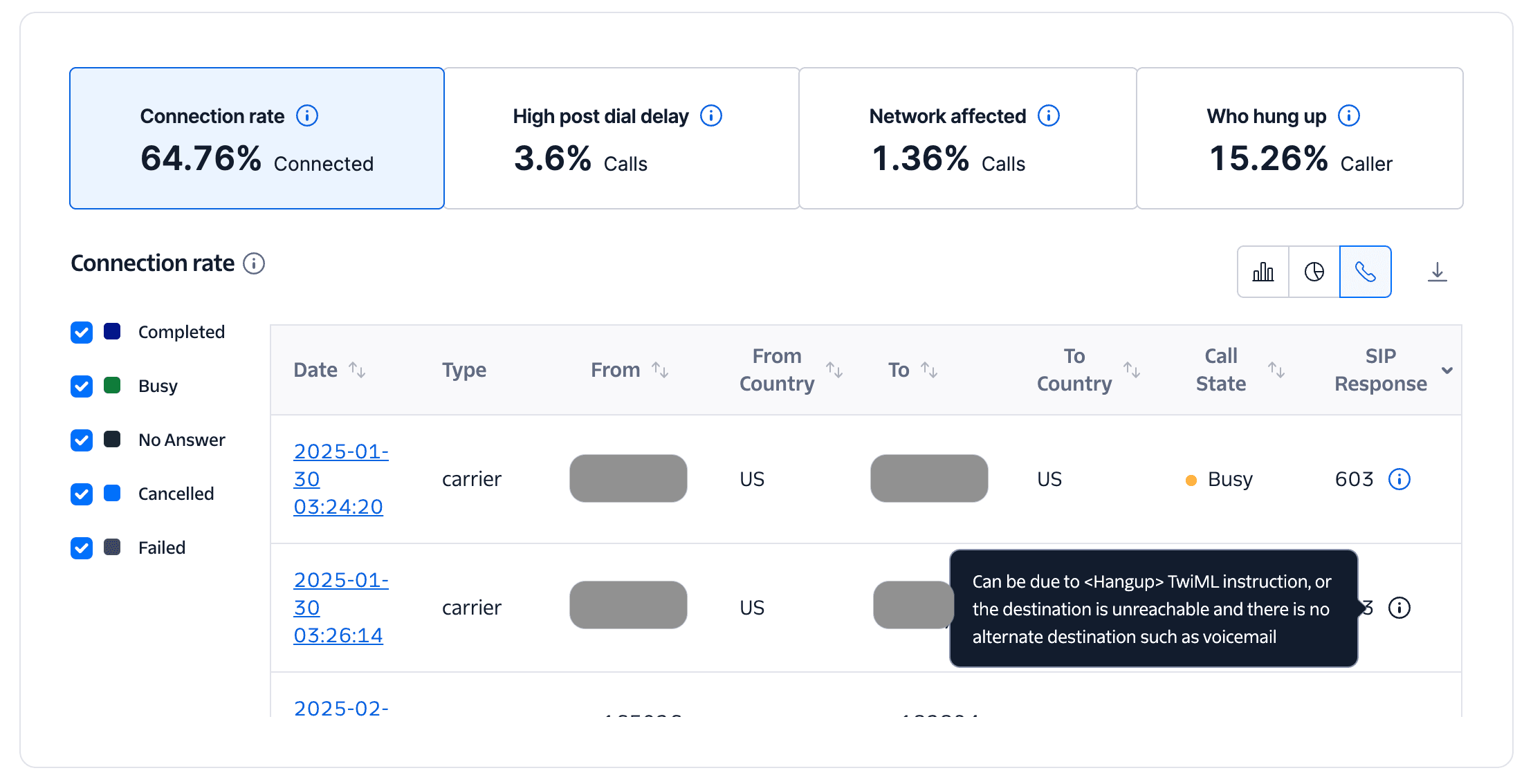Select the Who hung up metric card
The image size is (1533, 784).
coord(1300,138)
